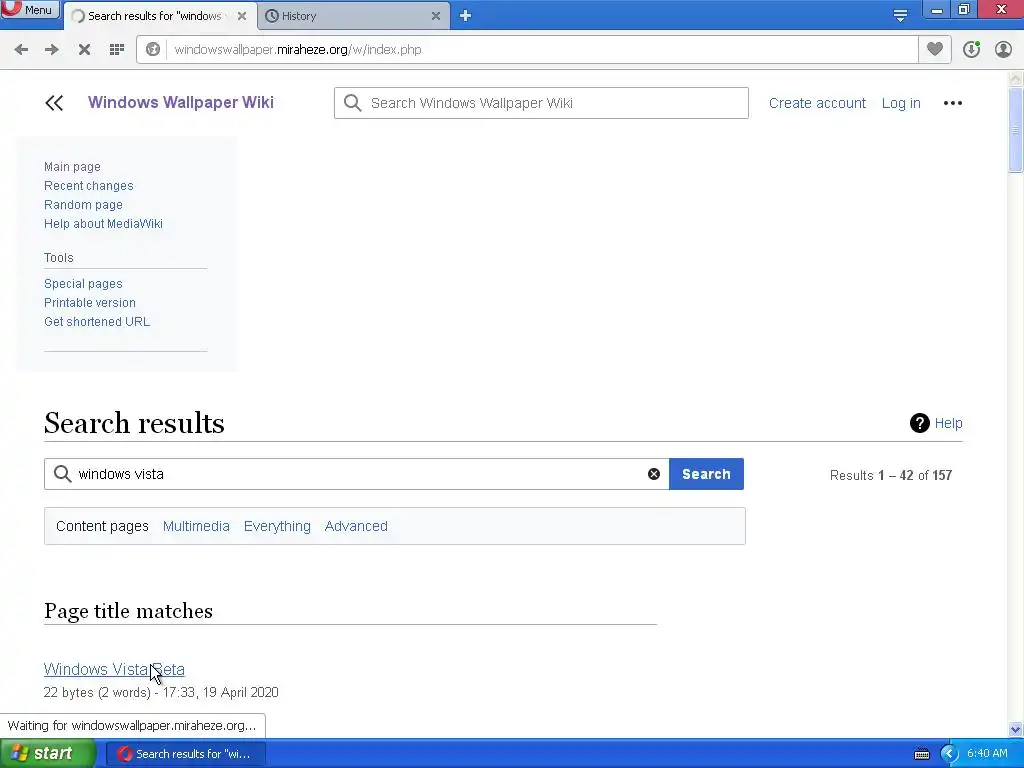The width and height of the screenshot is (1024, 768).
Task: Click the site info globe icon
Action: [153, 50]
